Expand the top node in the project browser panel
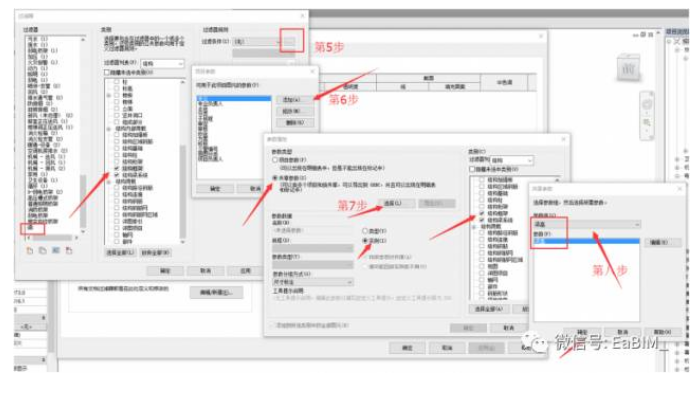The height and width of the screenshot is (399, 697). (669, 42)
